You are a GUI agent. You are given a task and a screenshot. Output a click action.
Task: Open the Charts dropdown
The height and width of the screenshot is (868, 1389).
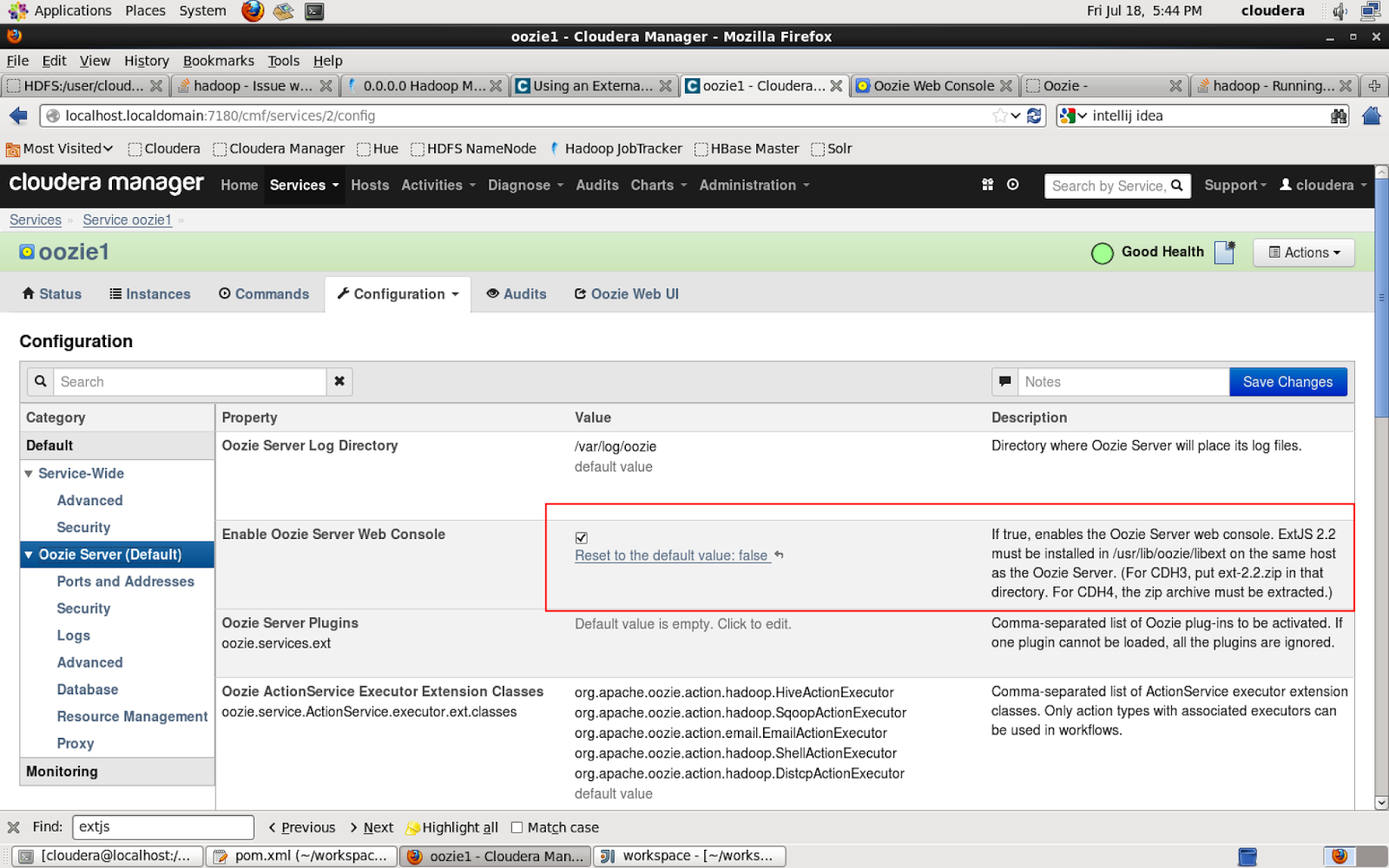[659, 185]
